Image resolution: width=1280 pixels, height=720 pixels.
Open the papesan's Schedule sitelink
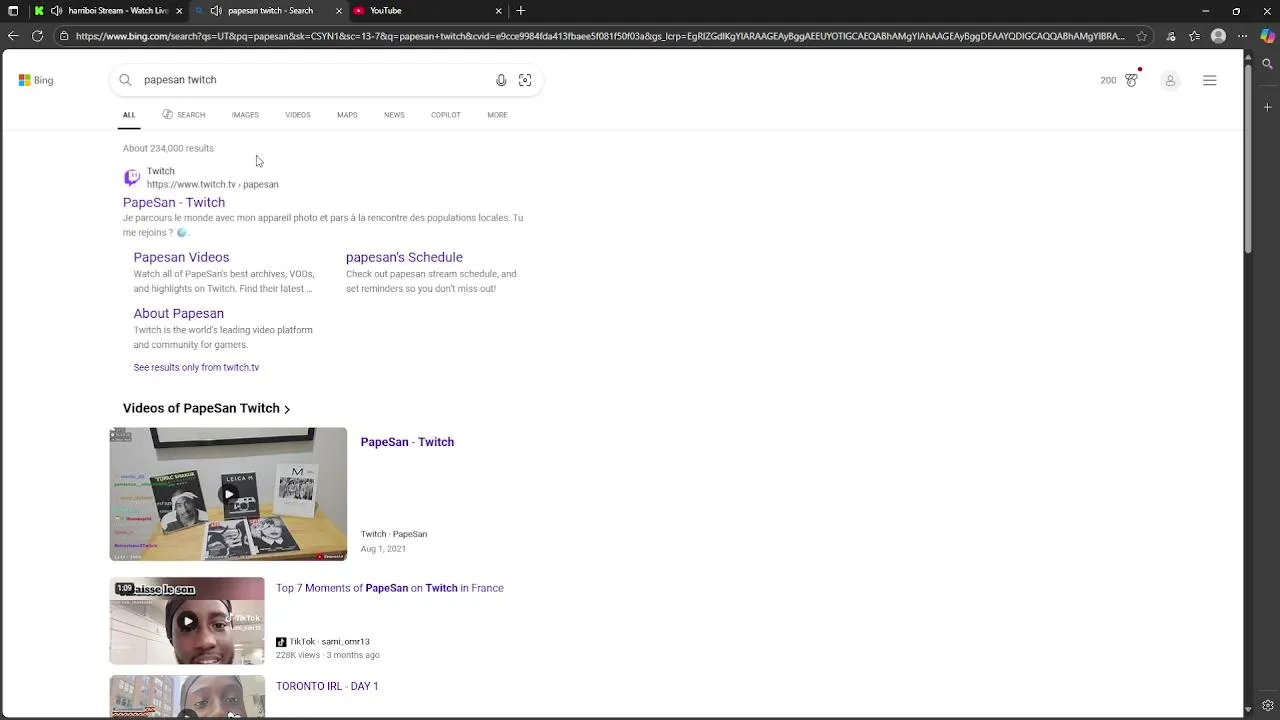tap(404, 258)
